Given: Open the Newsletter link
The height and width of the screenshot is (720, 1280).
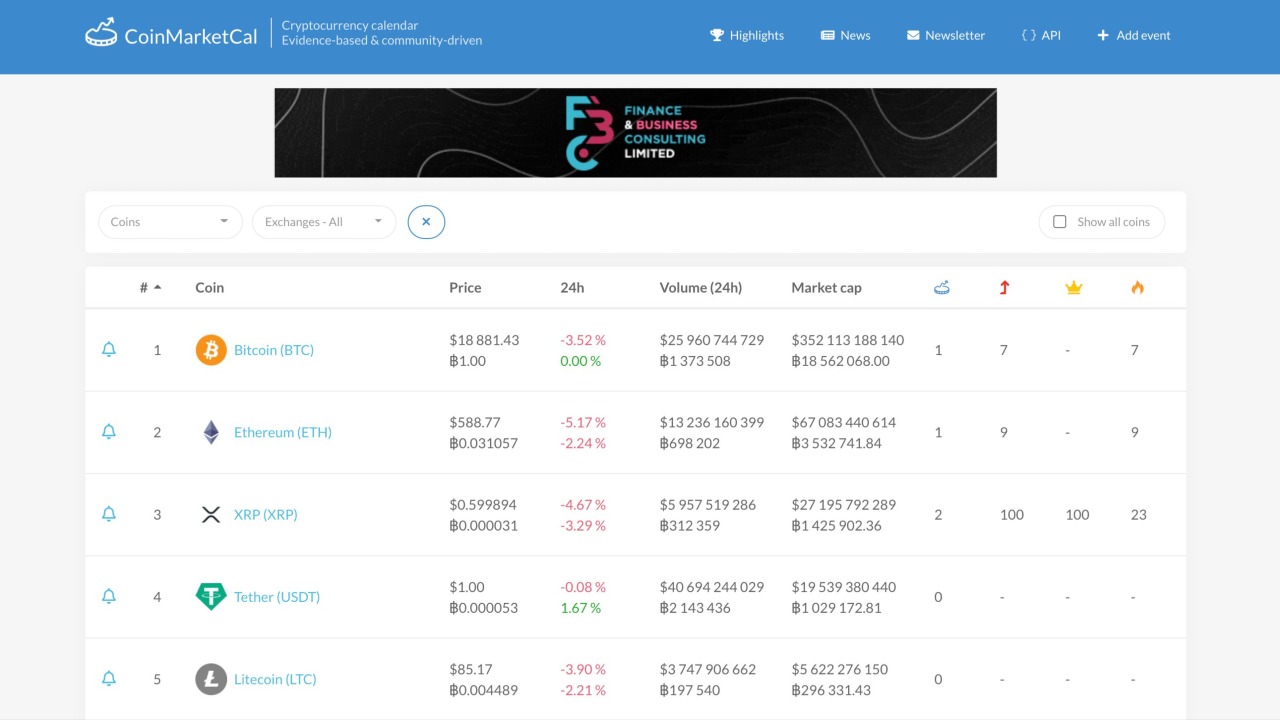Looking at the screenshot, I should pyautogui.click(x=946, y=35).
